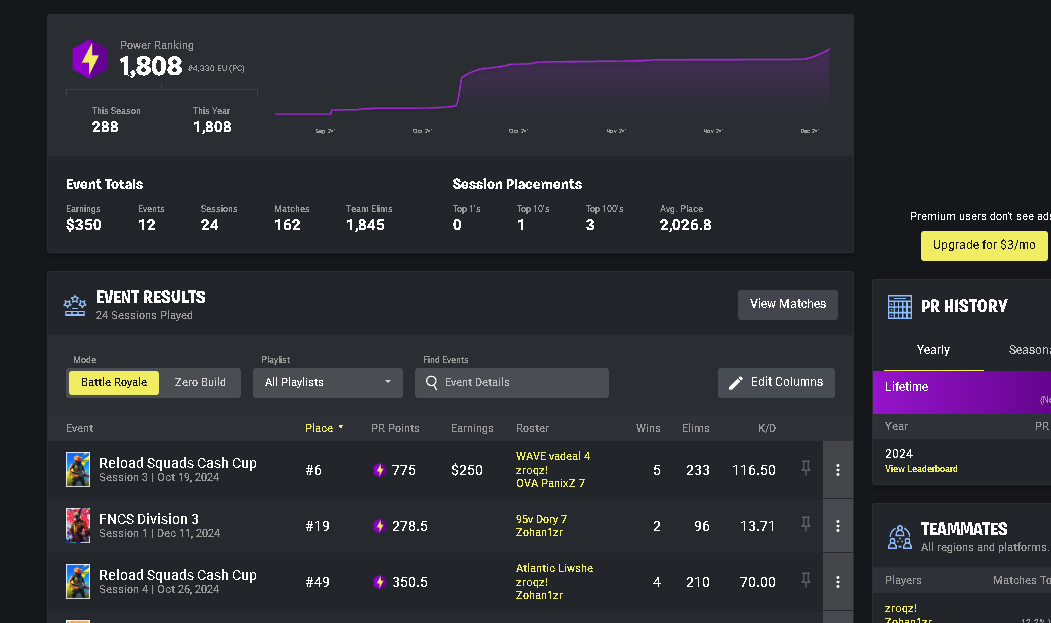The image size is (1051, 623).
Task: Click the Reload Squads Cash Cup Session 3 title
Action: [178, 463]
